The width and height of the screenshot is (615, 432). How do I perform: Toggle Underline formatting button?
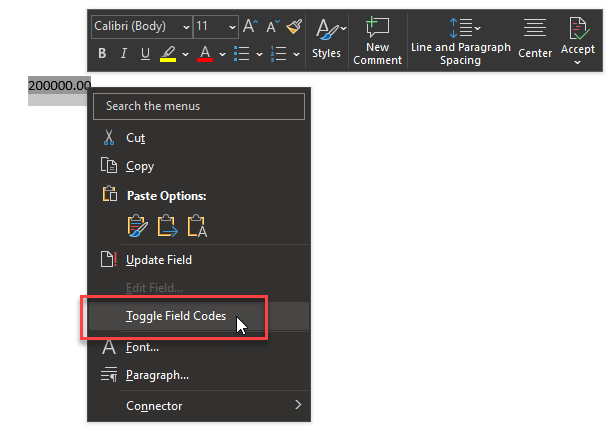pyautogui.click(x=145, y=53)
